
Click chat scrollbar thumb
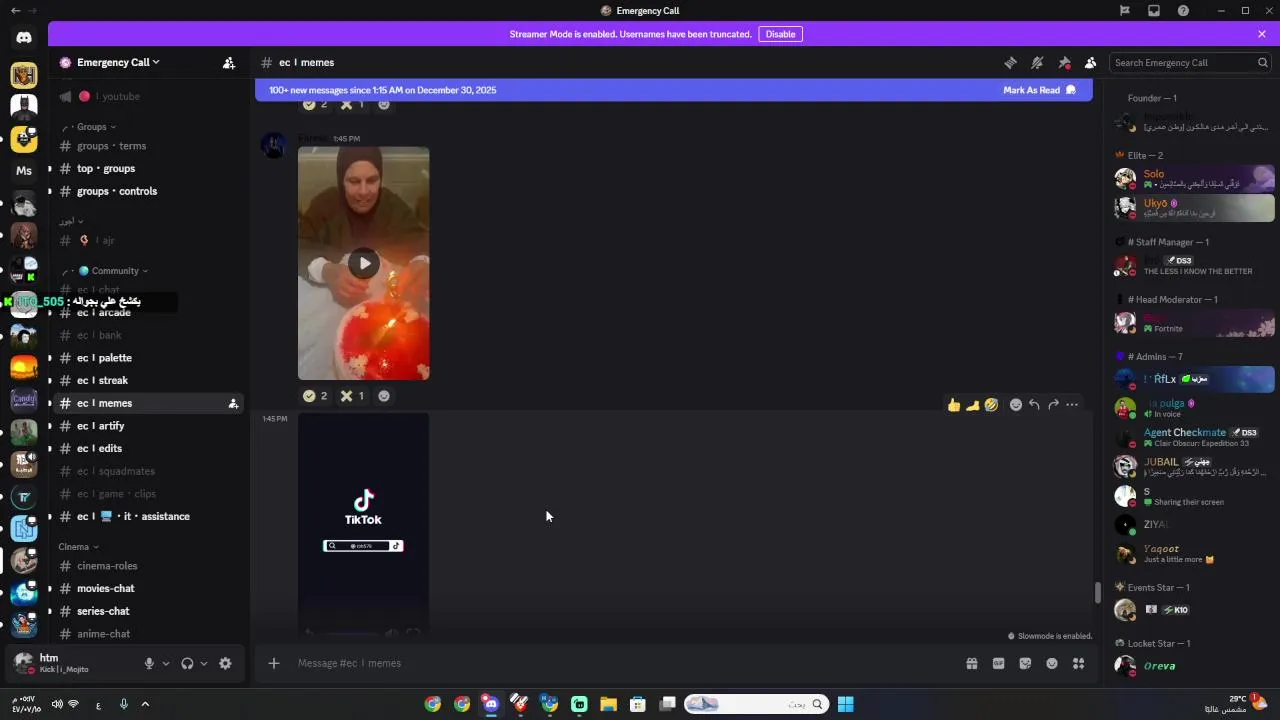1097,592
